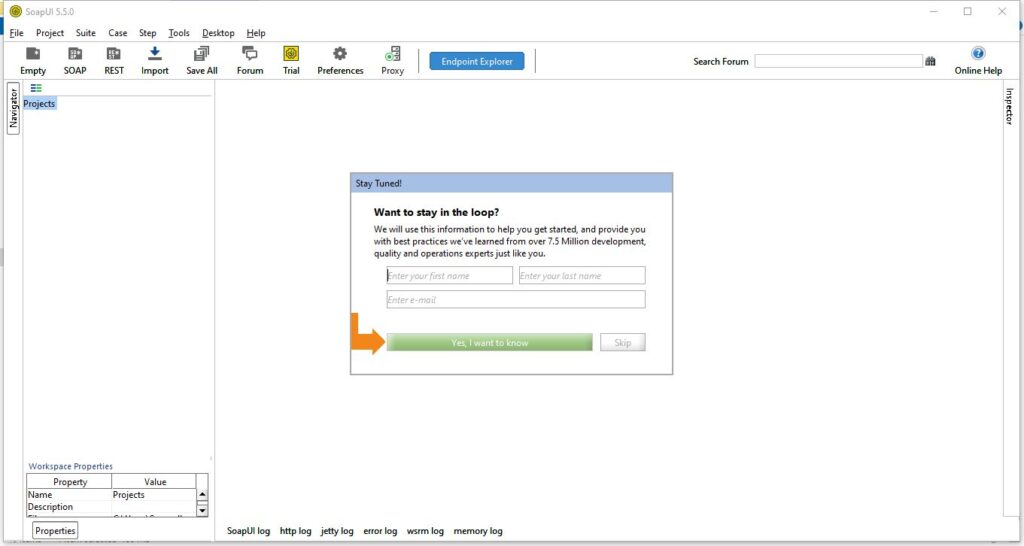Click the Search Forum text field

click(x=838, y=61)
